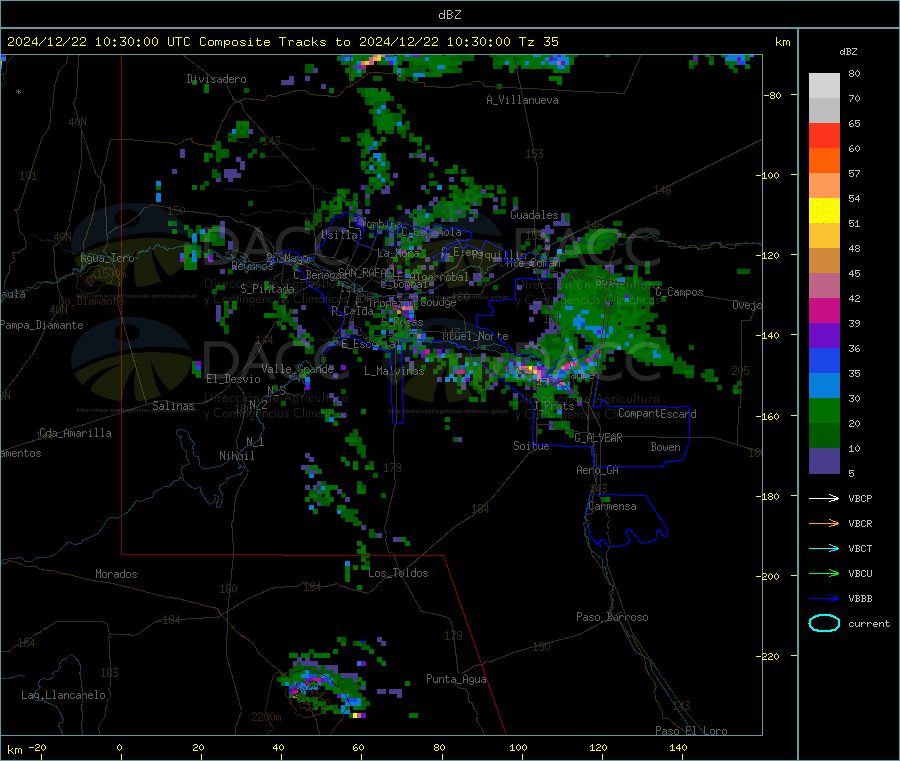900x761 pixels.
Task: Click the Paso_El_Loro map label
Action: pos(691,731)
